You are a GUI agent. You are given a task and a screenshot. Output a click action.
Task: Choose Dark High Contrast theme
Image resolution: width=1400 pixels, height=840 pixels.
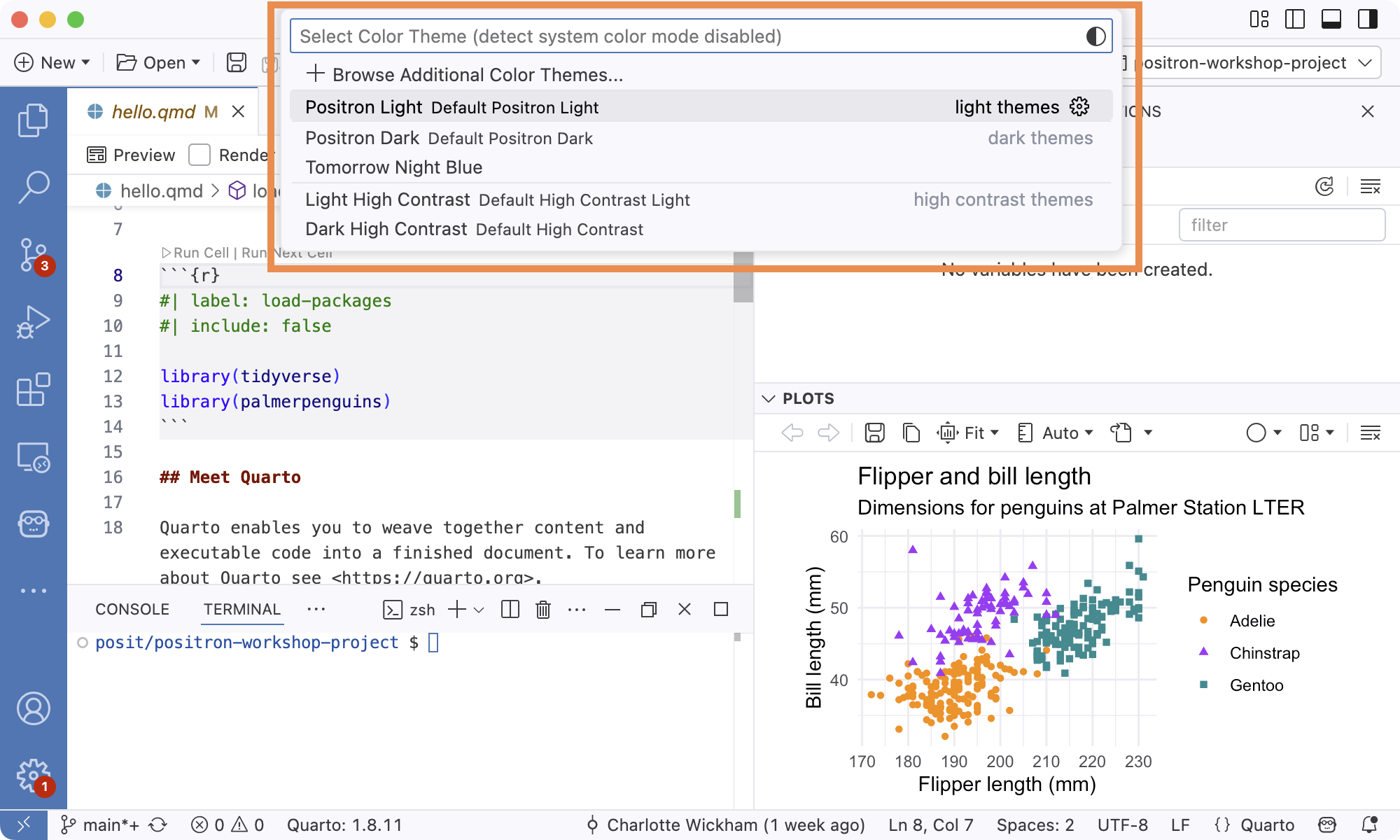701,229
